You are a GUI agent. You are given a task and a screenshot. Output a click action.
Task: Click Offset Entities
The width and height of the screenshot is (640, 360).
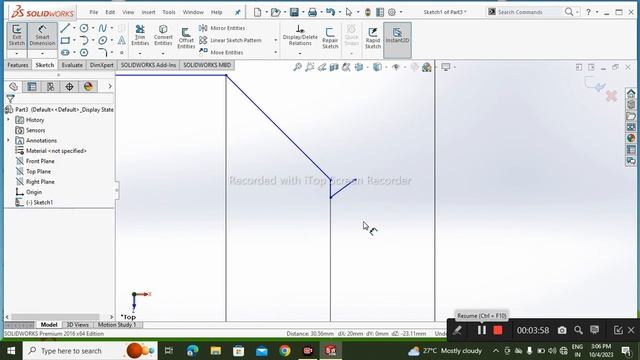pyautogui.click(x=186, y=38)
